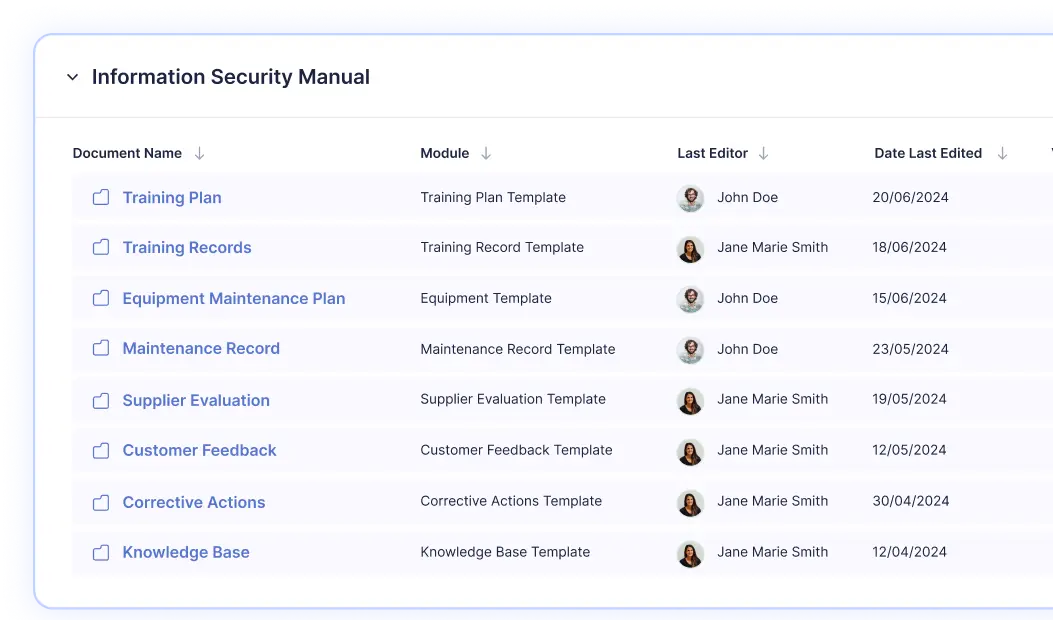Click Jane Marie Smith name in Knowledge Base row
This screenshot has width=1053, height=620.
(772, 552)
